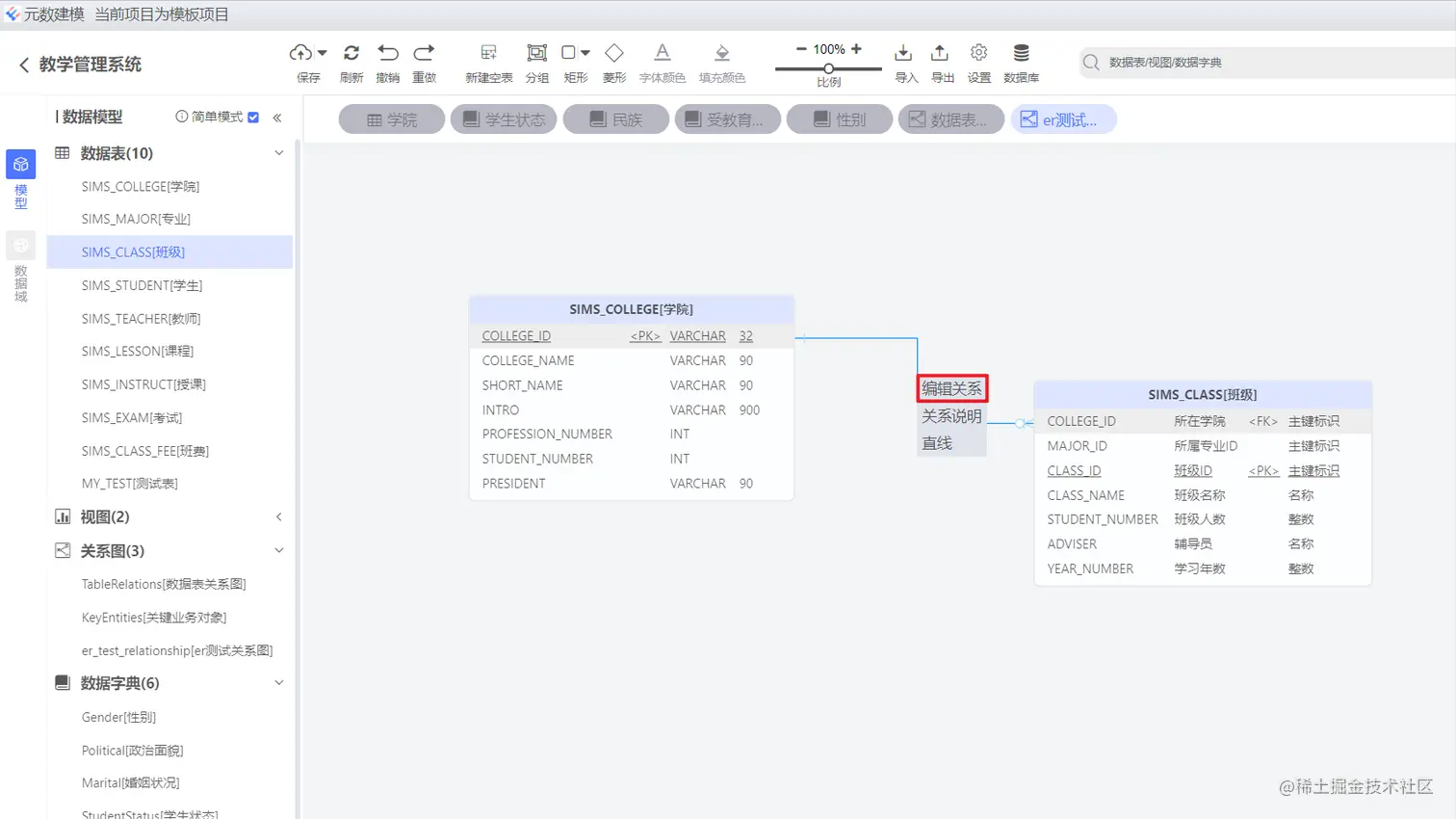Image resolution: width=1456 pixels, height=819 pixels.
Task: Switch to the 性别 tab
Action: point(839,119)
